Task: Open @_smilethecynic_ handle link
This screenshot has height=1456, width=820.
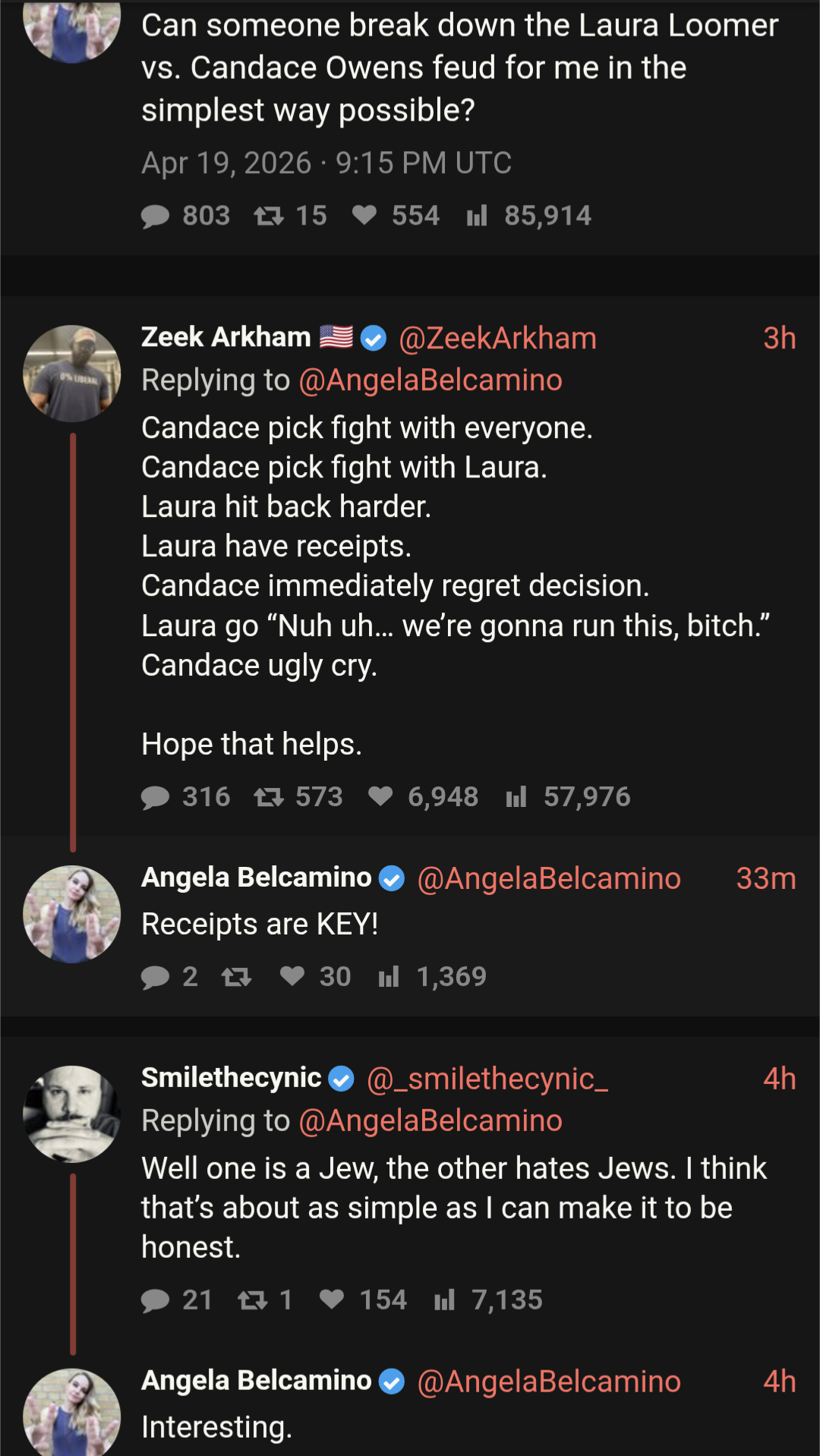Action: coord(487,1079)
